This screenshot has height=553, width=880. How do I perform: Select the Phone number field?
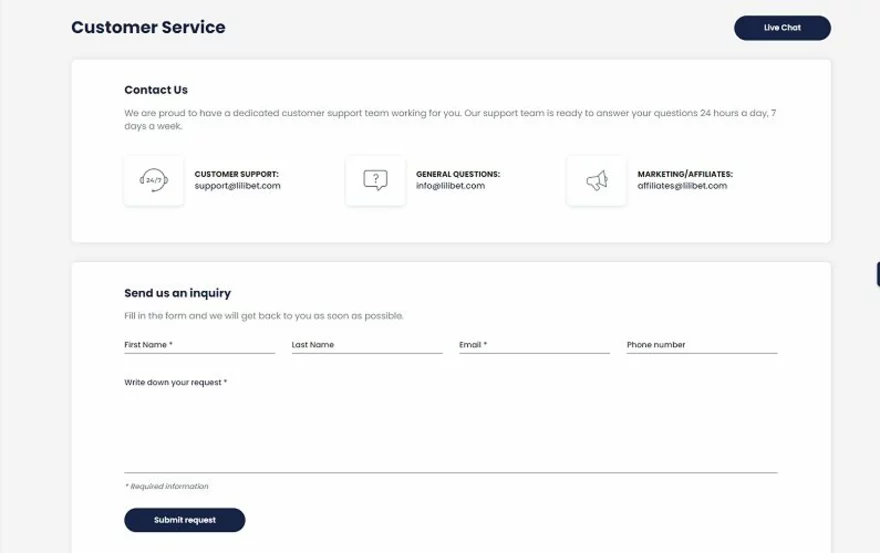click(x=701, y=345)
